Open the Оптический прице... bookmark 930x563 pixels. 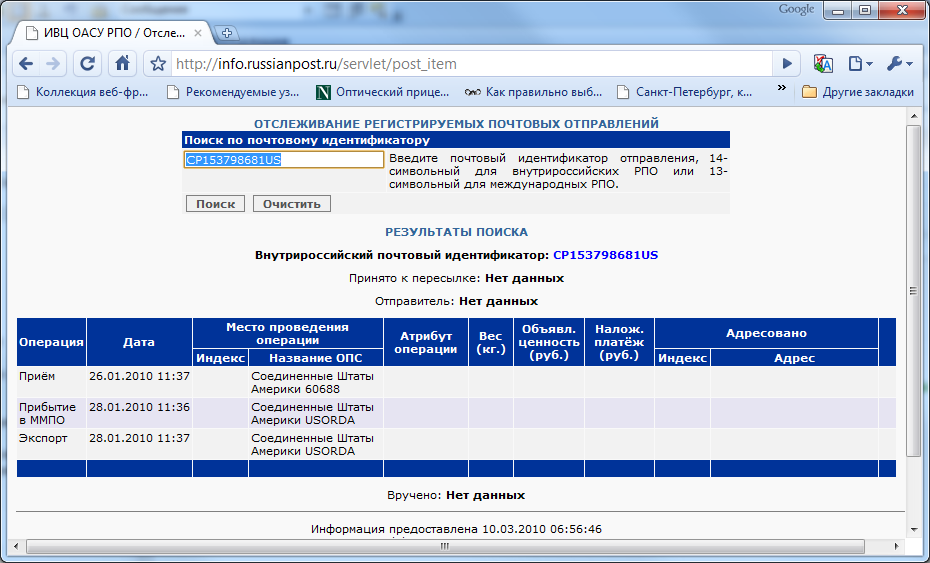pos(383,92)
